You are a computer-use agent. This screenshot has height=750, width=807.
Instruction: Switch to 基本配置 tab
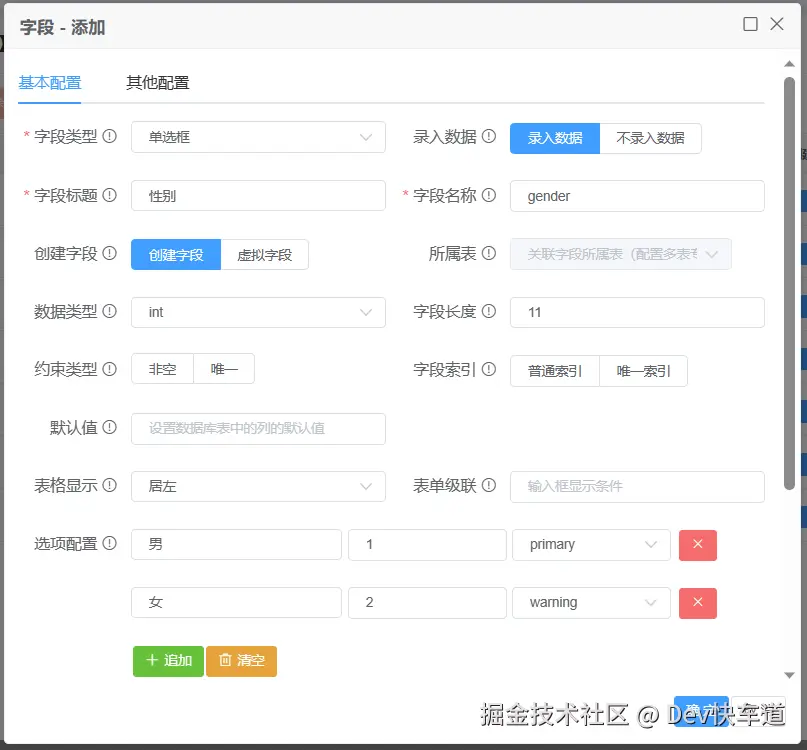[x=50, y=83]
